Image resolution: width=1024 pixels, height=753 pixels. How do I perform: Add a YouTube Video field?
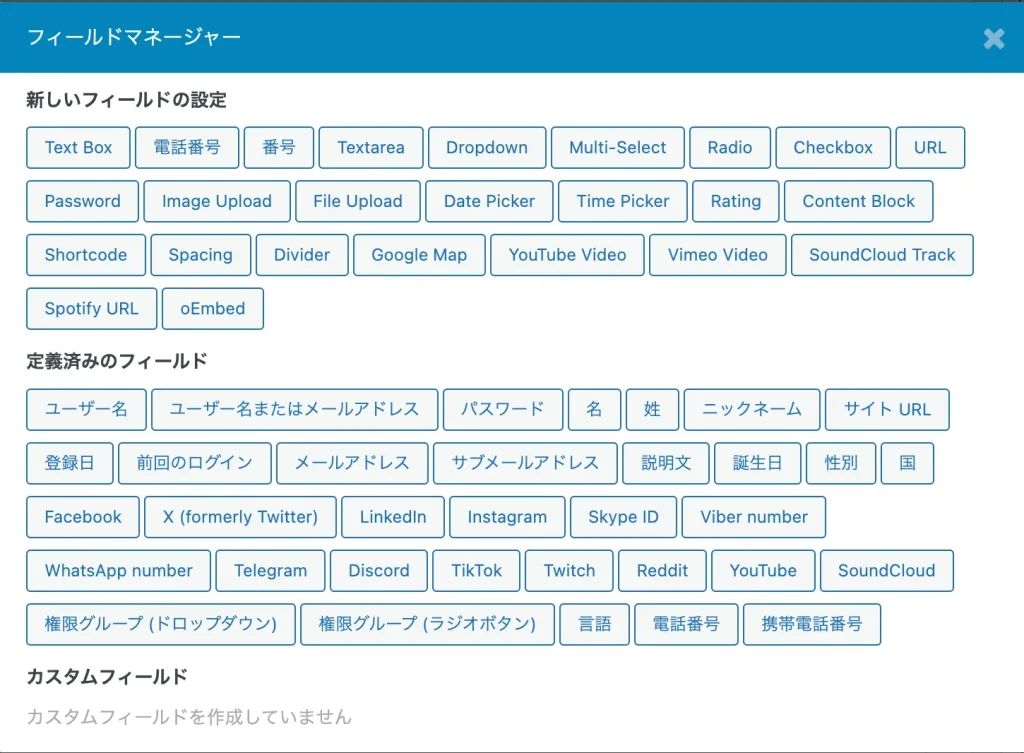point(568,255)
